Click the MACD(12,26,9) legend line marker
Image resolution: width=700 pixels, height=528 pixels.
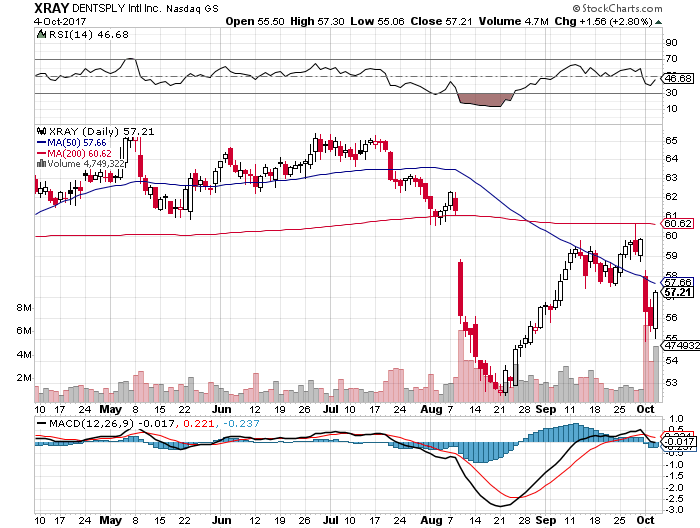pyautogui.click(x=41, y=423)
